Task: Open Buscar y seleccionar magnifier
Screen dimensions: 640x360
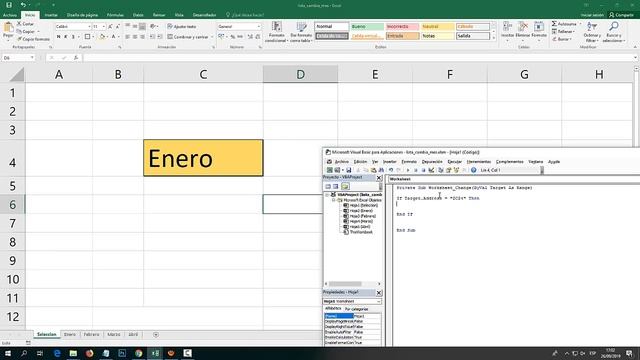Action: coord(613,32)
